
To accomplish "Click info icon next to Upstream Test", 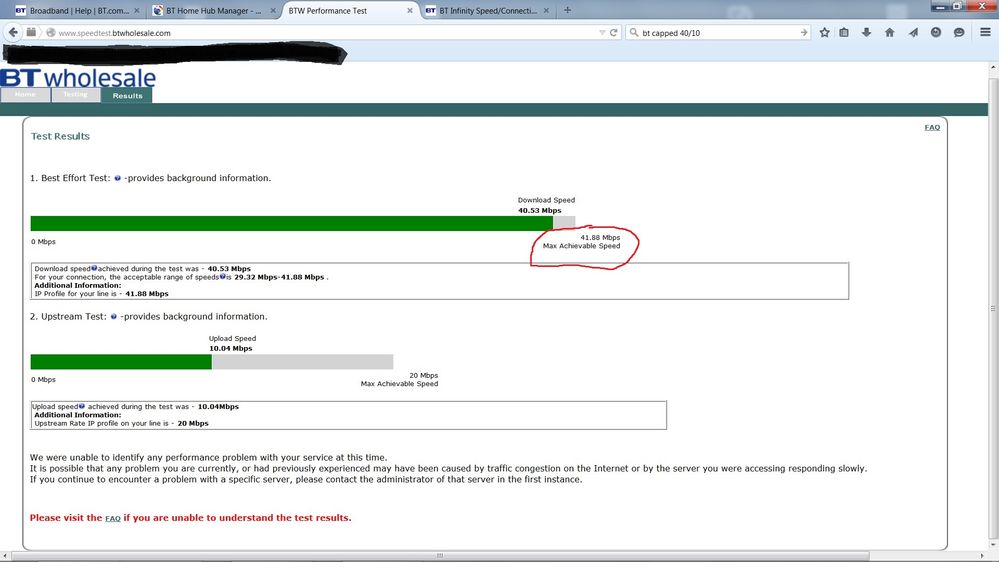I will click(x=113, y=317).
